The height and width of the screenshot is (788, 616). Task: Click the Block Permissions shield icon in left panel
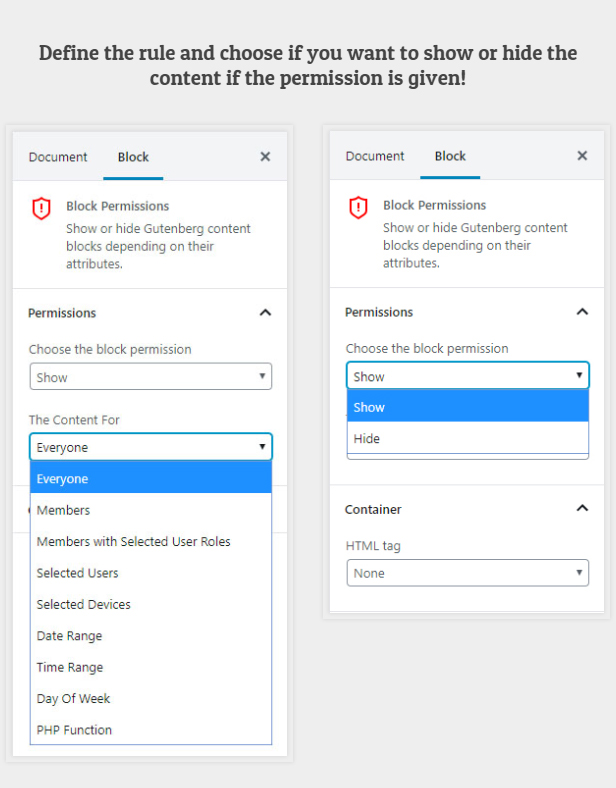click(x=41, y=208)
